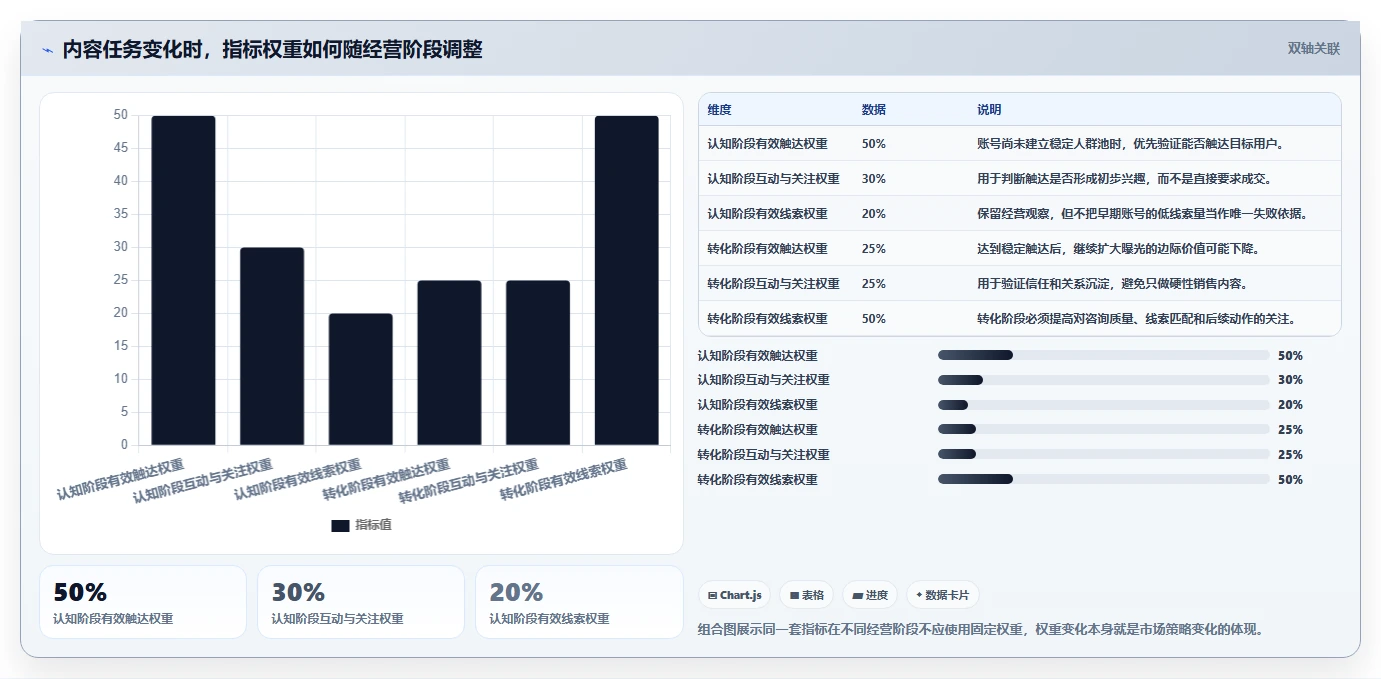Select the 表格 chip
Screen dimensions: 1381x679
(806, 595)
